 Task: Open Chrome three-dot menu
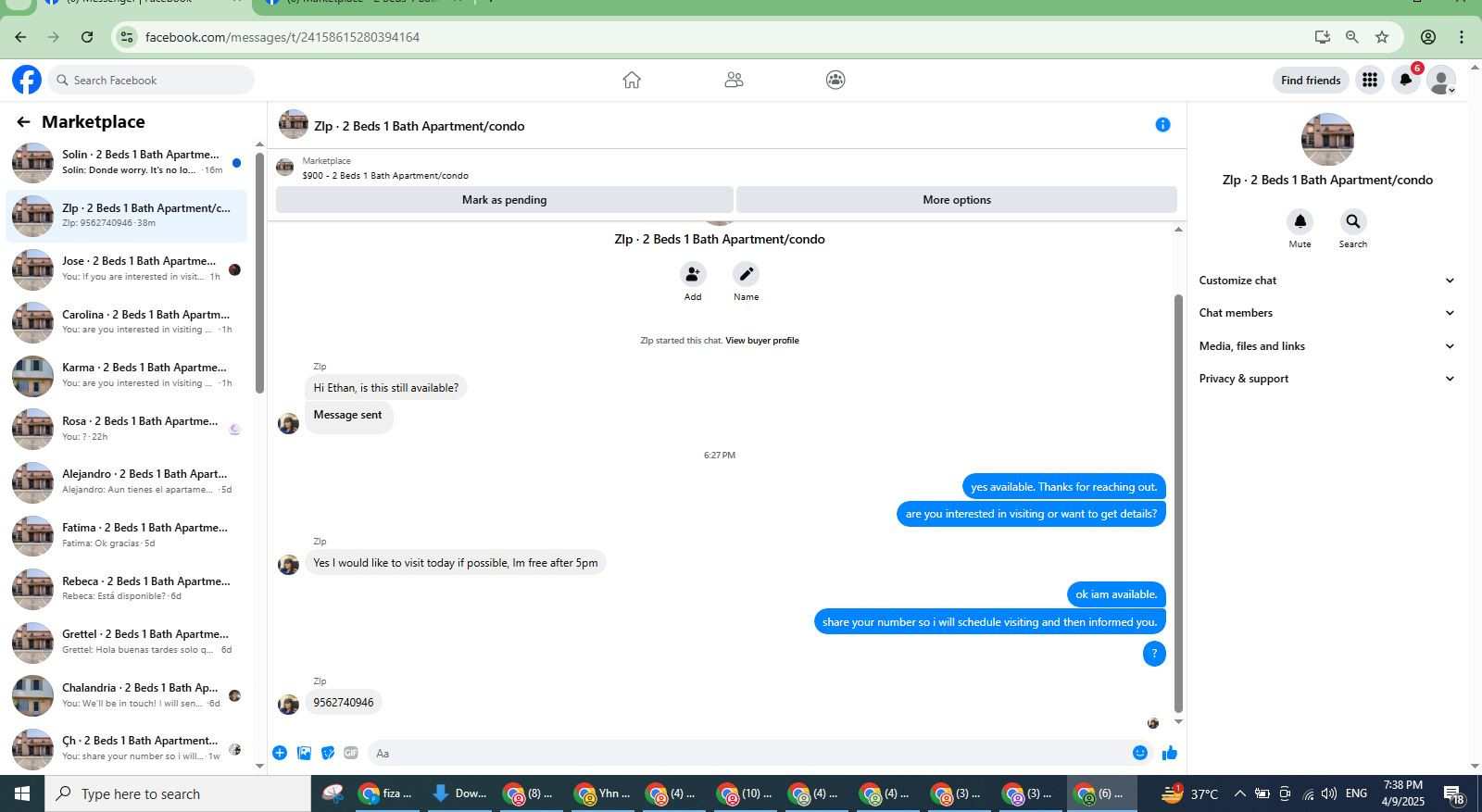[x=1462, y=37]
